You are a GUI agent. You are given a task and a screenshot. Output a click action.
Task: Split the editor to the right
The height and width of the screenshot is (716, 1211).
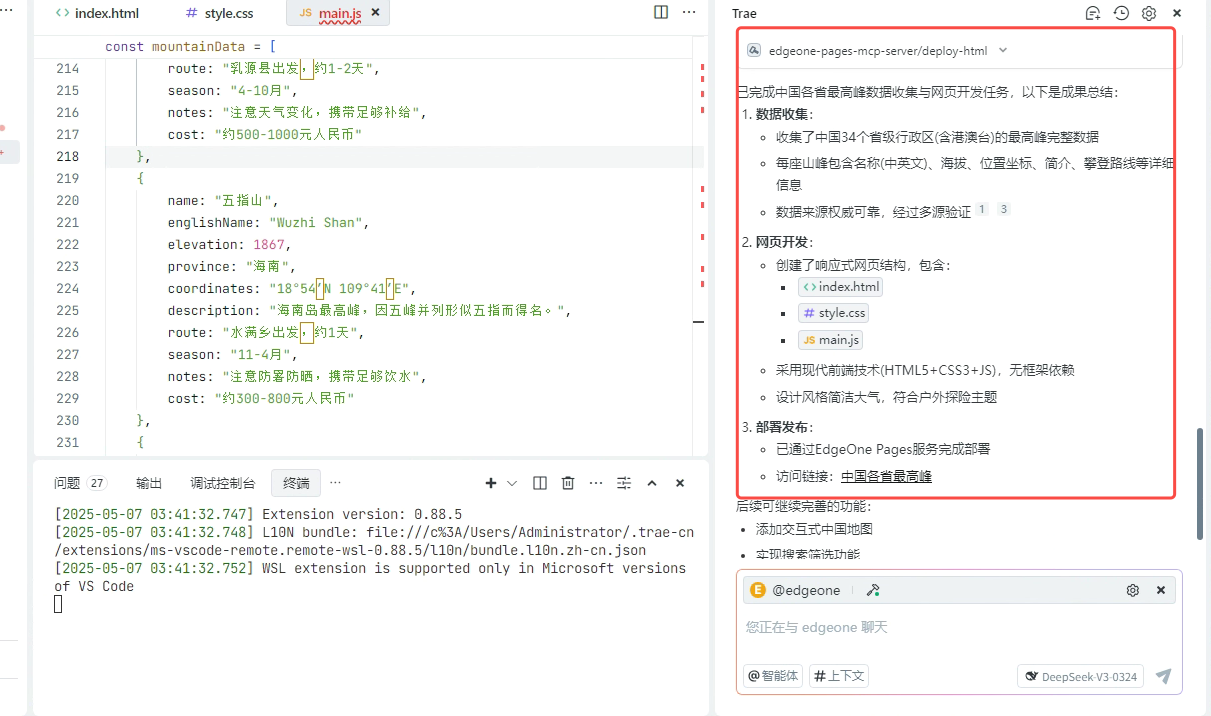661,12
